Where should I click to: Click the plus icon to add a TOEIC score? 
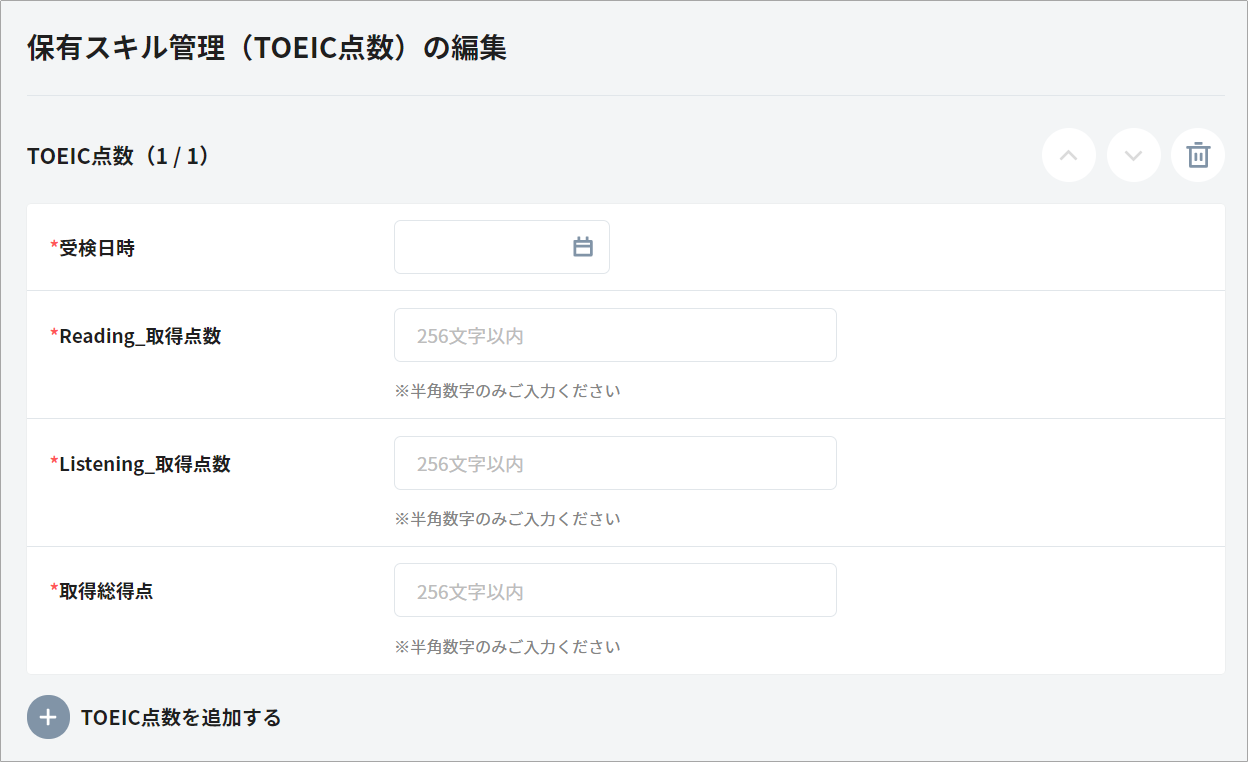[48, 717]
